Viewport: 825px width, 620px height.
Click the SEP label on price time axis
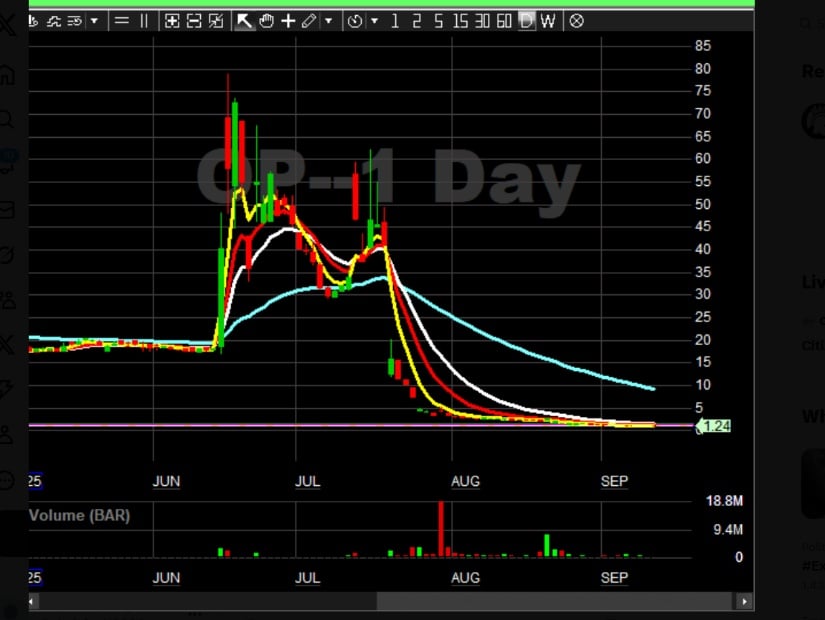pyautogui.click(x=614, y=482)
